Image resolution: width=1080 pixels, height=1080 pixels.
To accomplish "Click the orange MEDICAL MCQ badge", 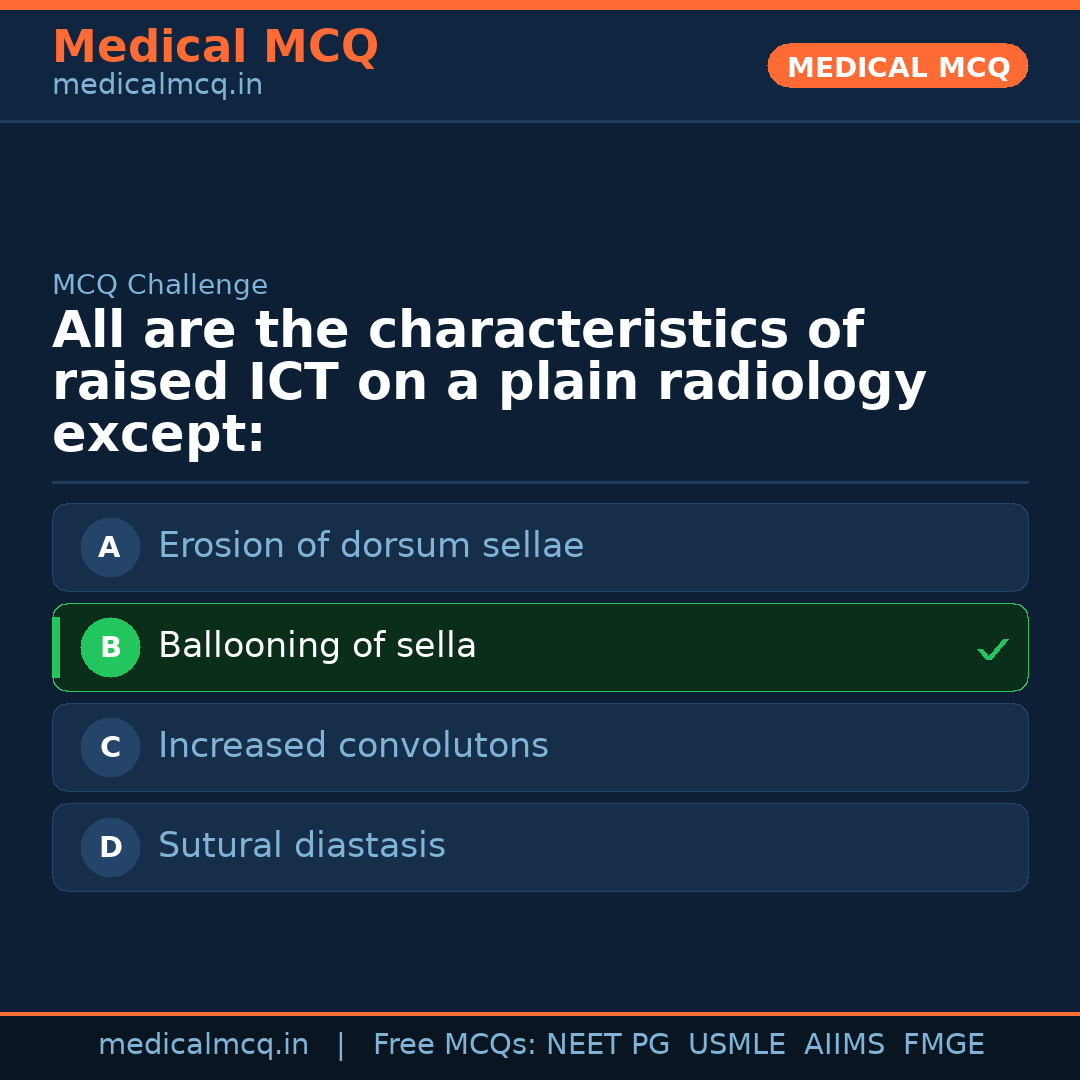I will point(897,66).
